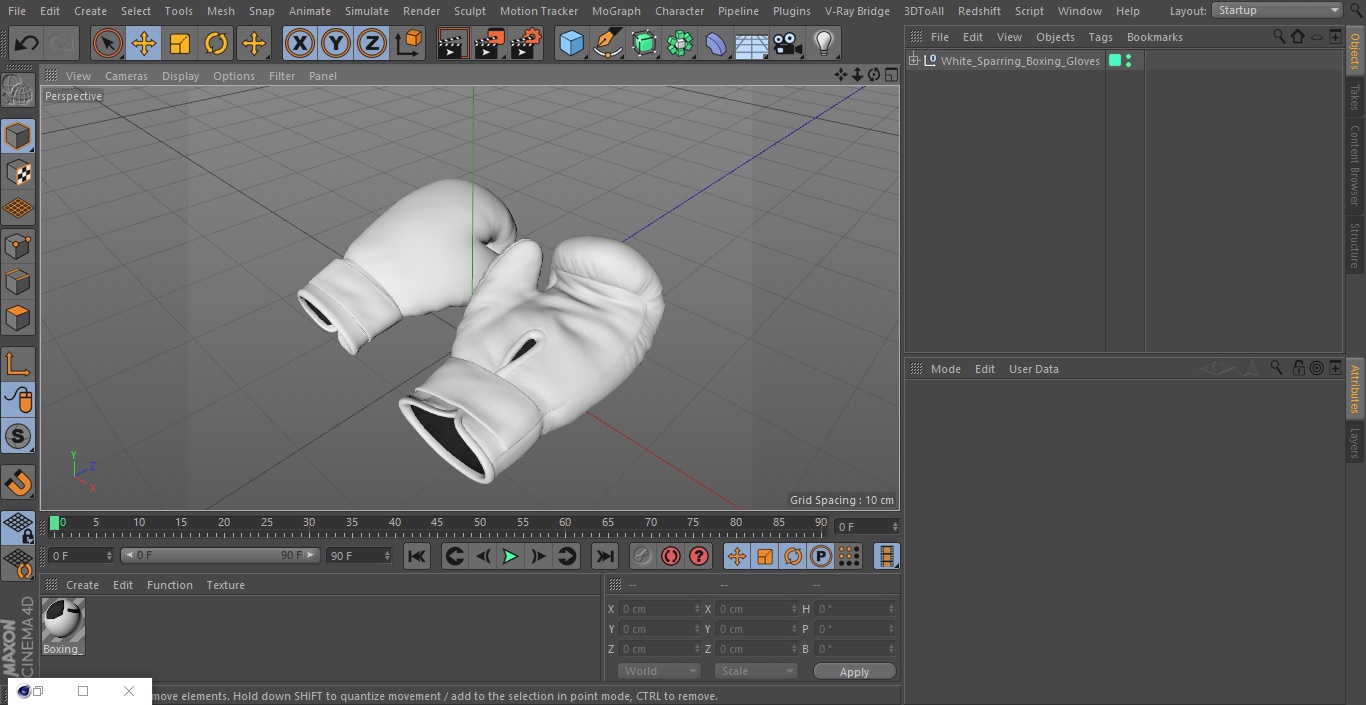1366x705 pixels.
Task: Click the search icon in Object manager
Action: click(x=1278, y=36)
